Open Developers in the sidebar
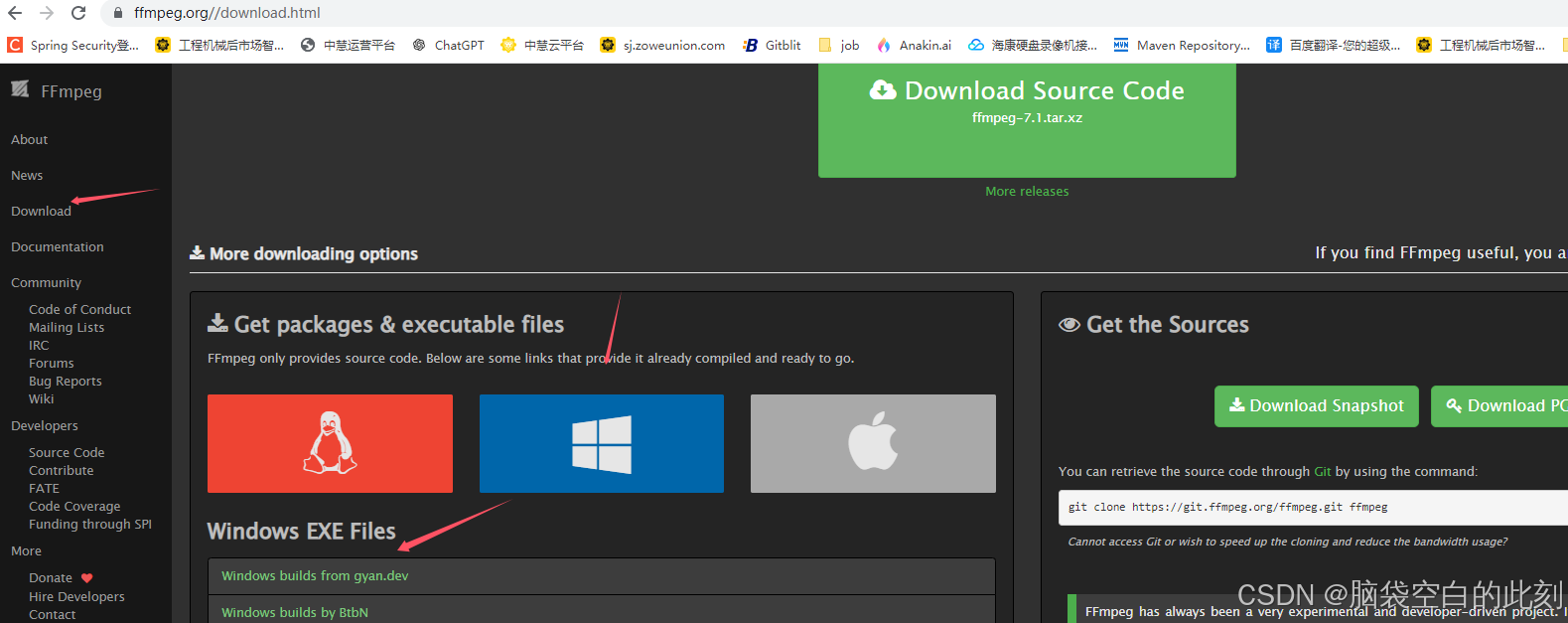The image size is (1568, 623). coord(45,426)
